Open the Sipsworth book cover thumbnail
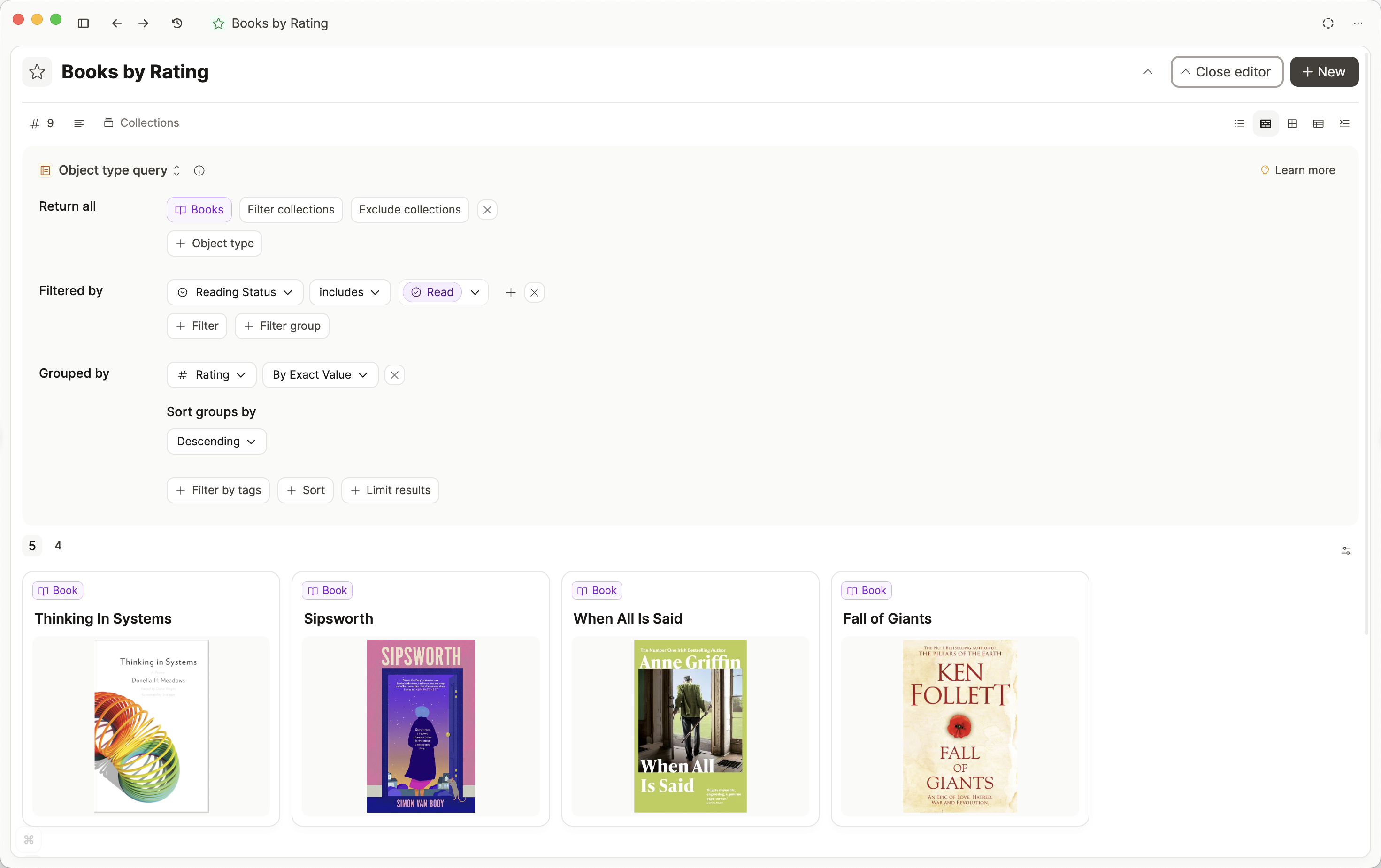 421,726
